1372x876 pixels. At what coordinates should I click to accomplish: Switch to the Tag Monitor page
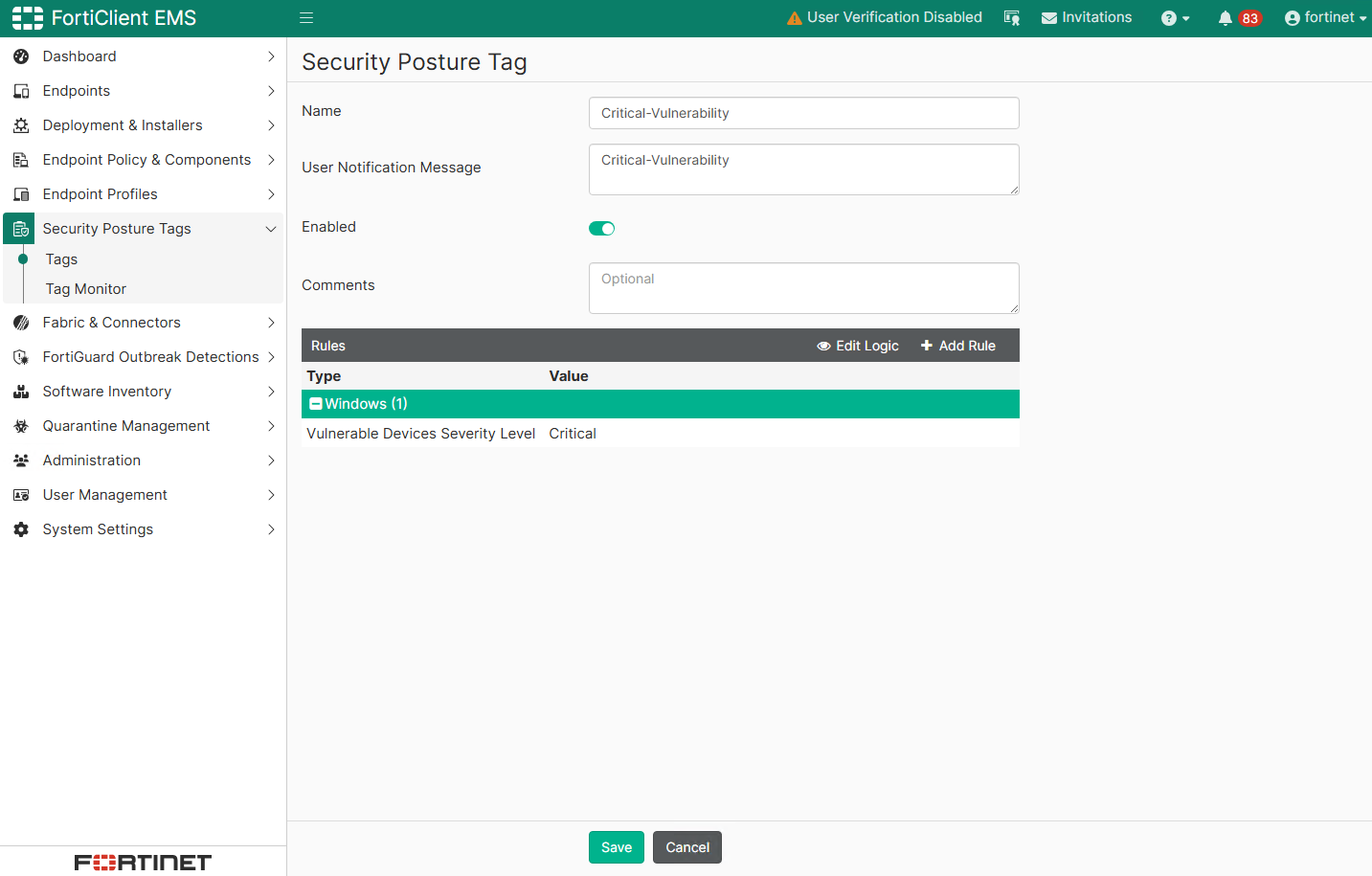(85, 288)
